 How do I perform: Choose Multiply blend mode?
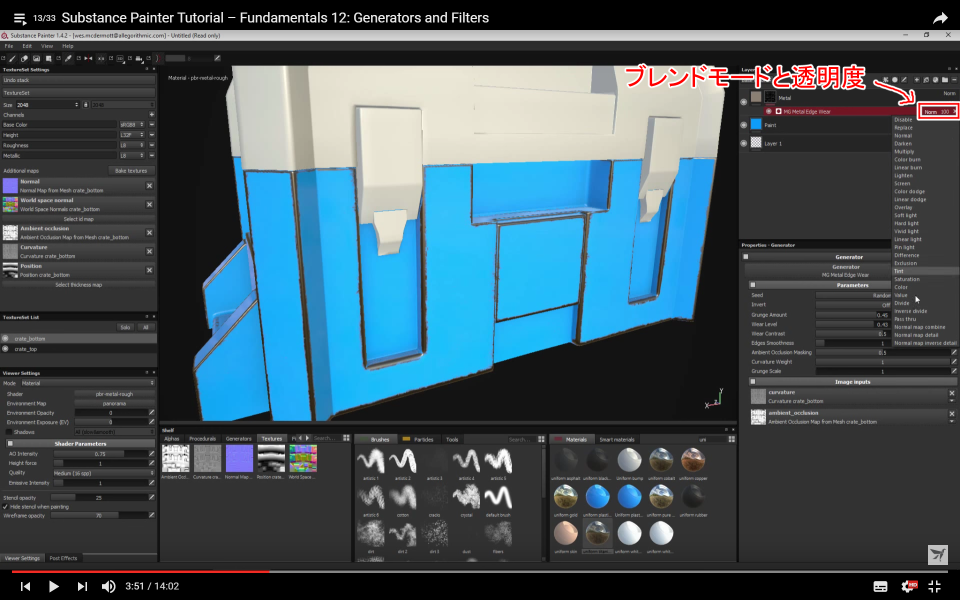pyautogui.click(x=904, y=151)
